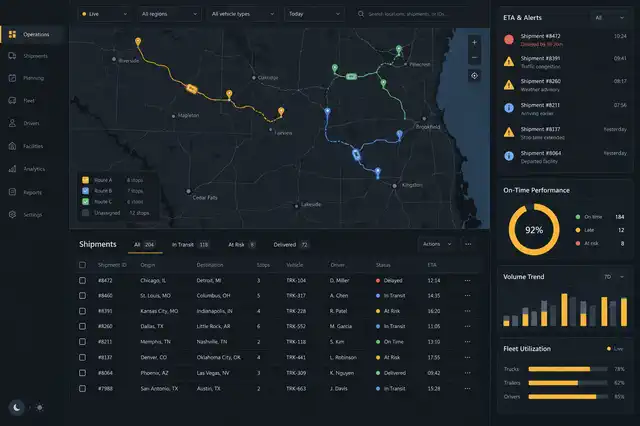
Task: Open row menu for shipment #7988
Action: tap(467, 388)
